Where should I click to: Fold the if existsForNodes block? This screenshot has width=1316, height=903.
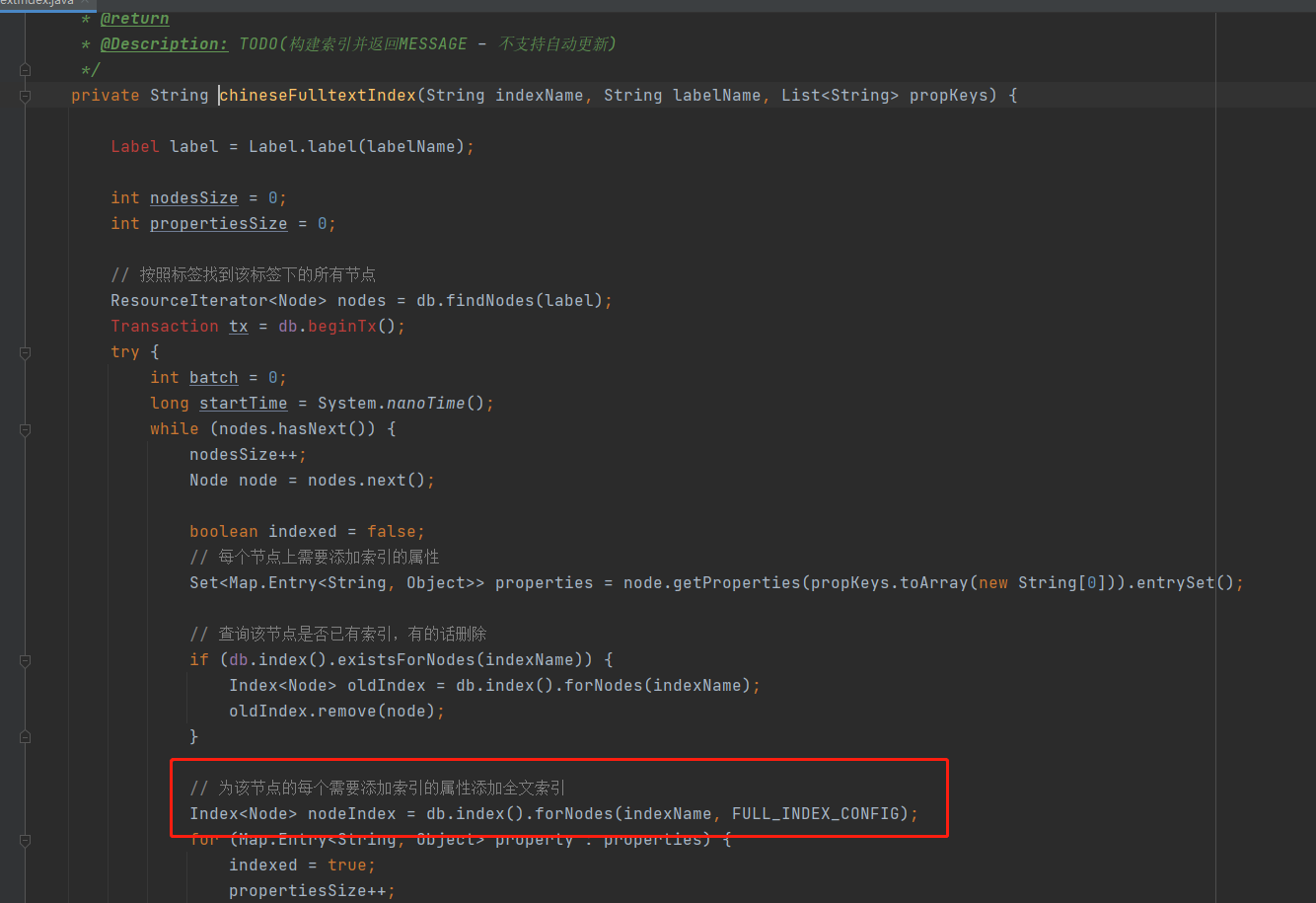tap(25, 660)
